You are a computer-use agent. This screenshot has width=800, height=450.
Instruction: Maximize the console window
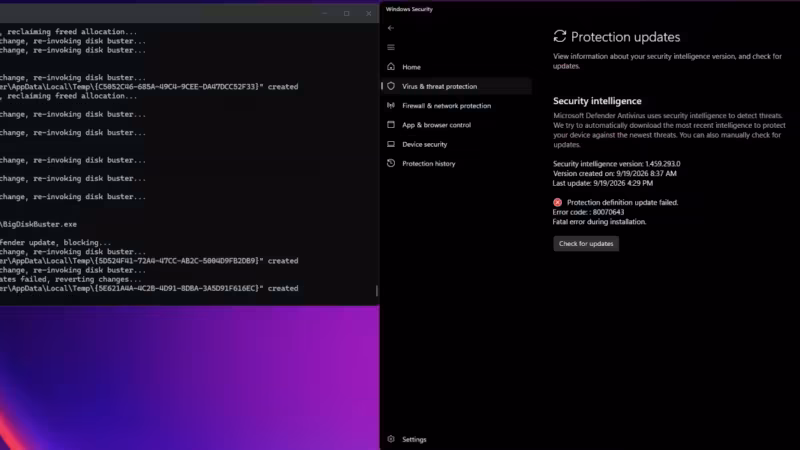click(x=346, y=13)
